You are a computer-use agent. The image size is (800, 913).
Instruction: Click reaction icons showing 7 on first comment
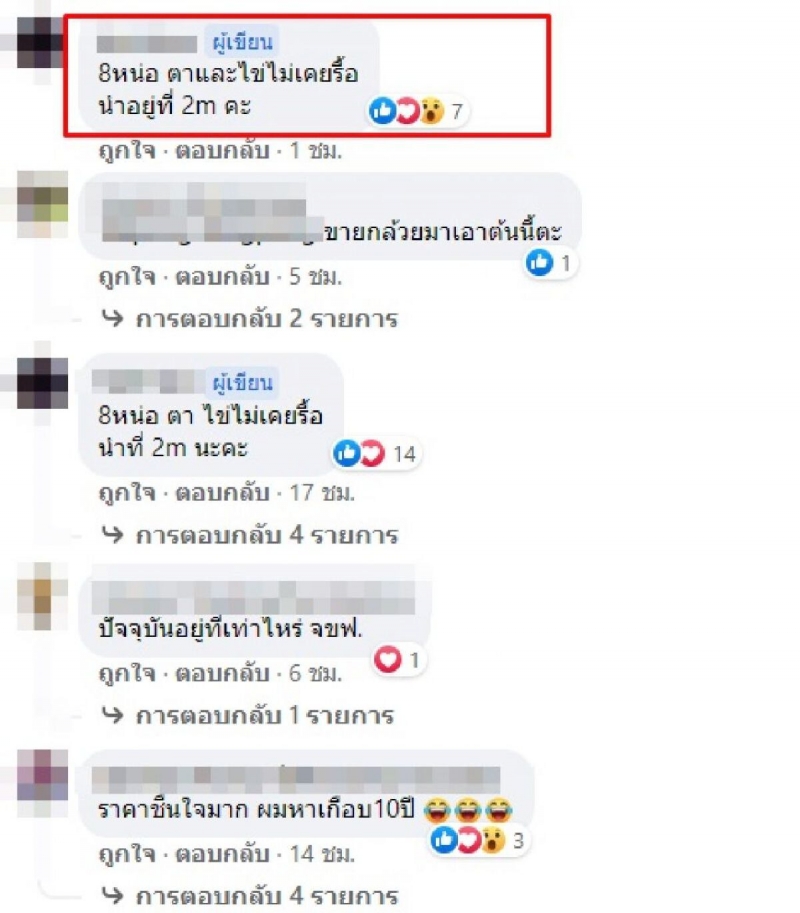(x=417, y=111)
